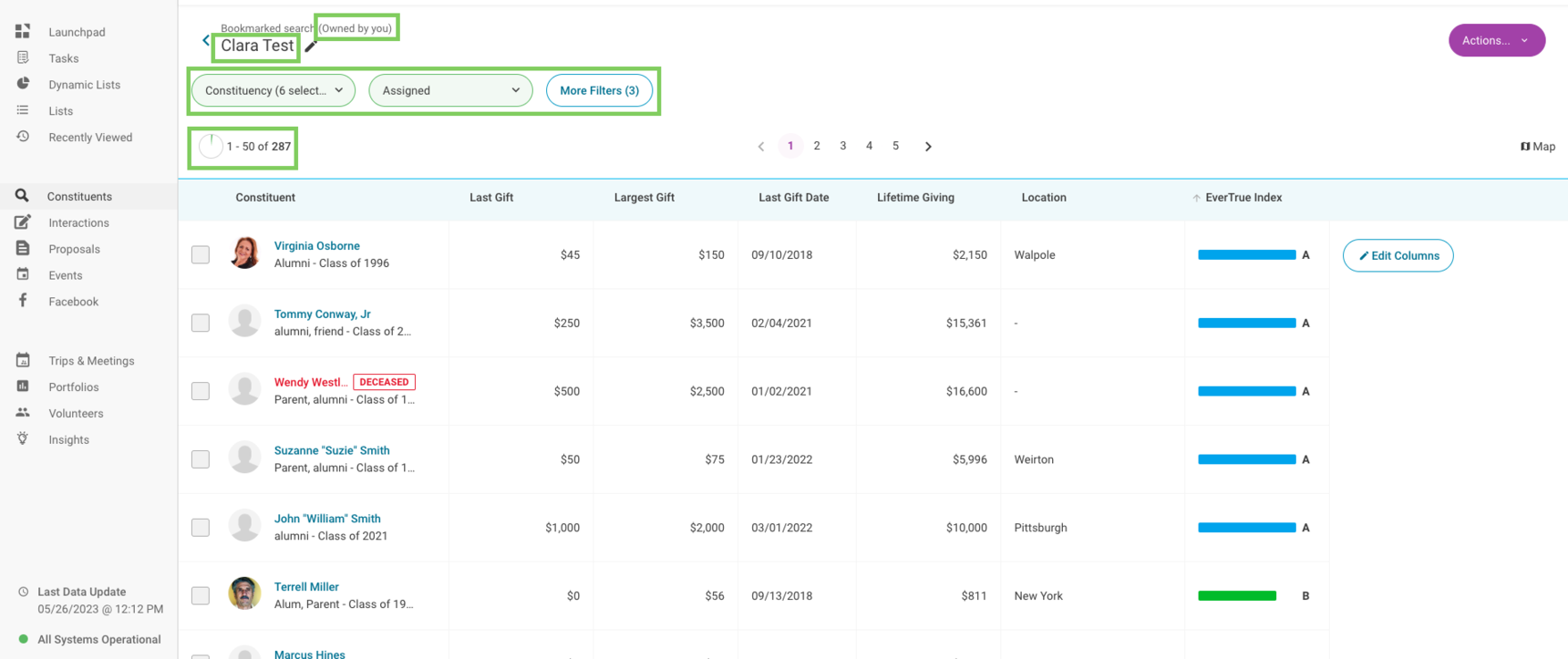The width and height of the screenshot is (1568, 659).
Task: Expand the Constituency filter dropdown
Action: [x=273, y=90]
